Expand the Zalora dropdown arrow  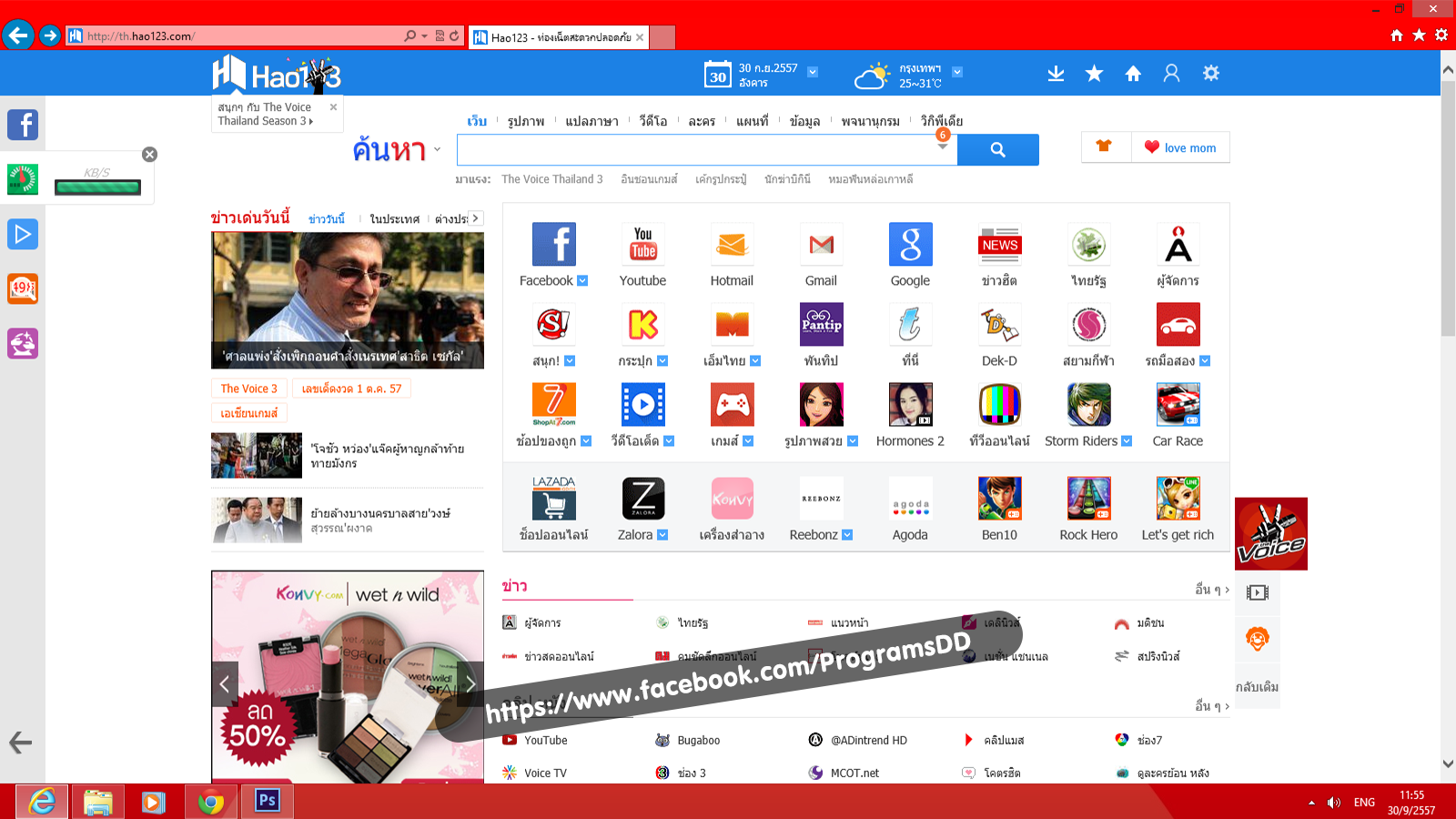coord(662,535)
